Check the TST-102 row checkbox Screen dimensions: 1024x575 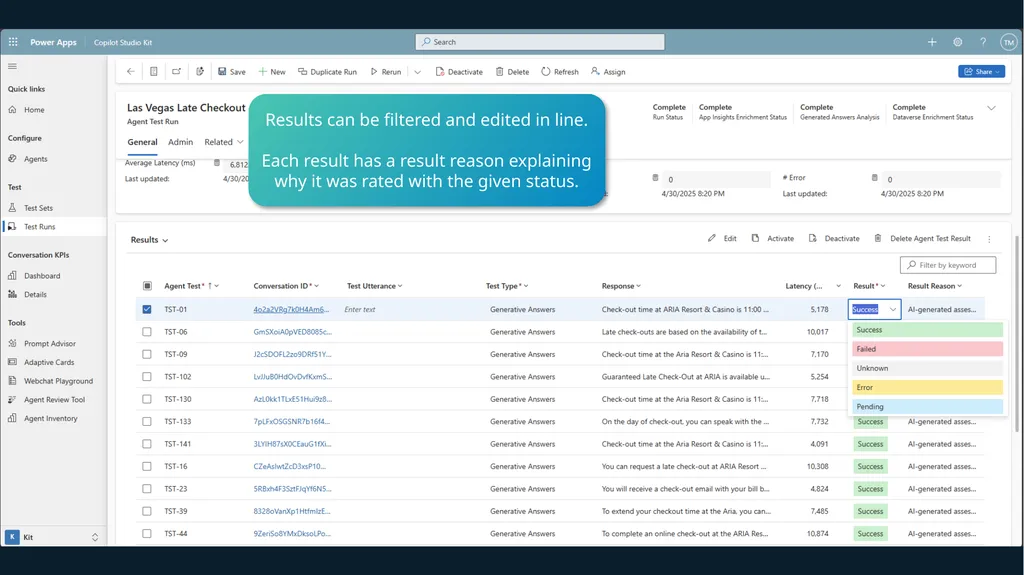(x=147, y=377)
